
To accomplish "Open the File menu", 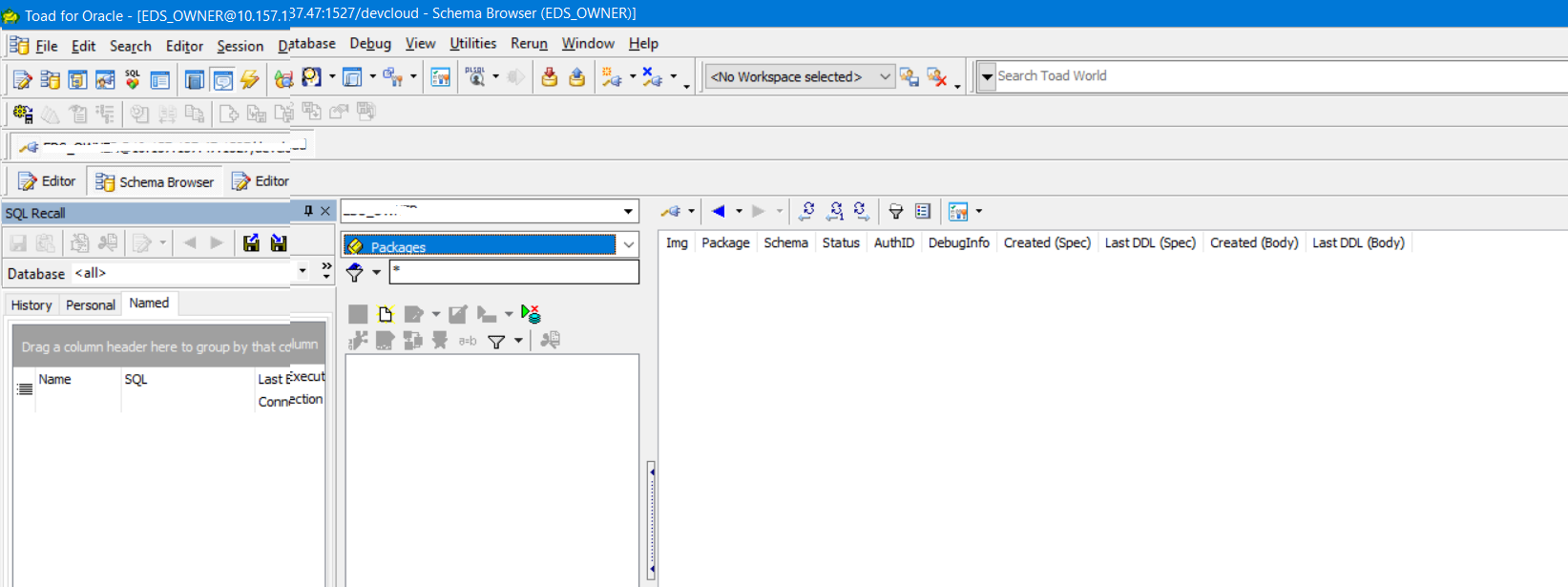I will coord(47,46).
